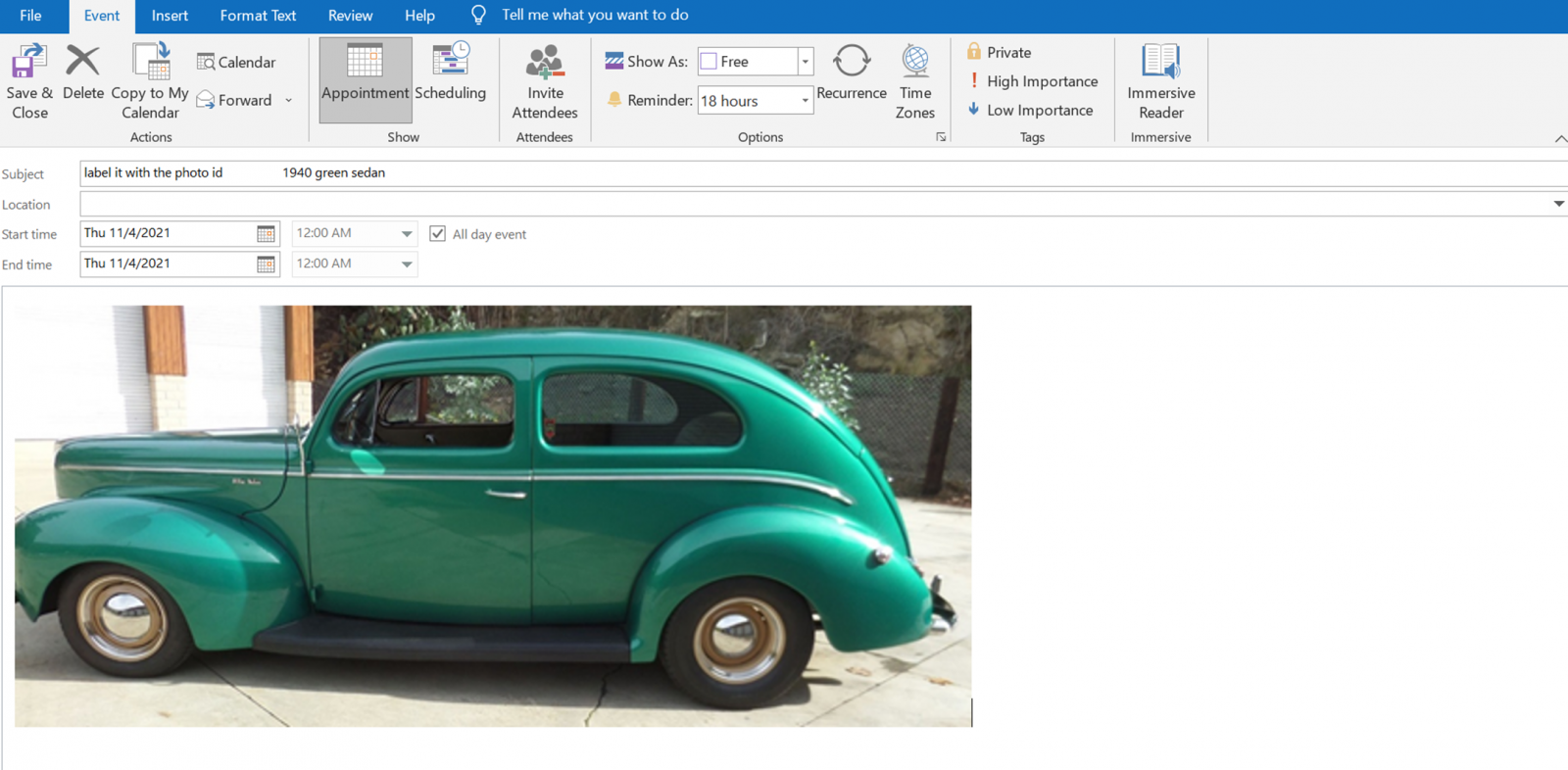The height and width of the screenshot is (770, 1568).
Task: Invite Attendees to the event
Action: (545, 80)
